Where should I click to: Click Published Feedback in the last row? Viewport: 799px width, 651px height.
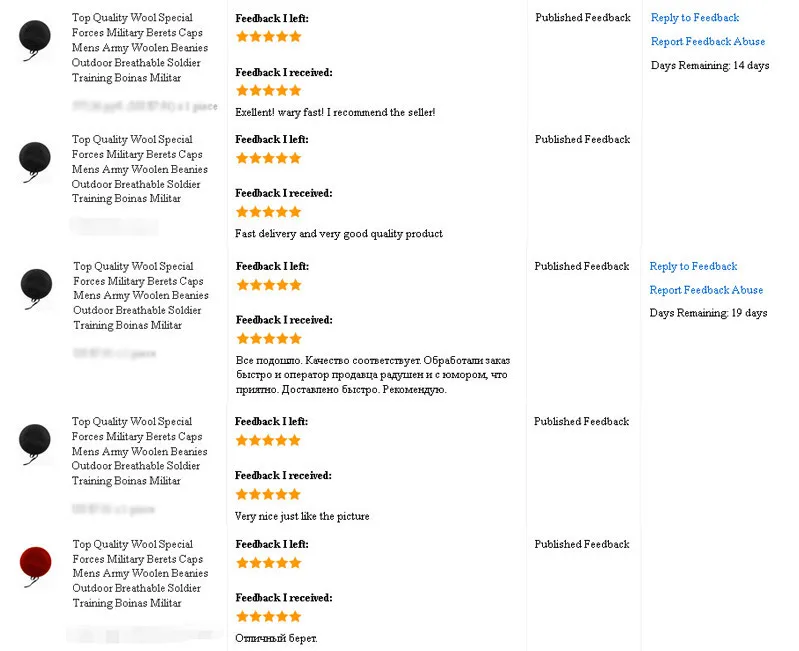(582, 545)
